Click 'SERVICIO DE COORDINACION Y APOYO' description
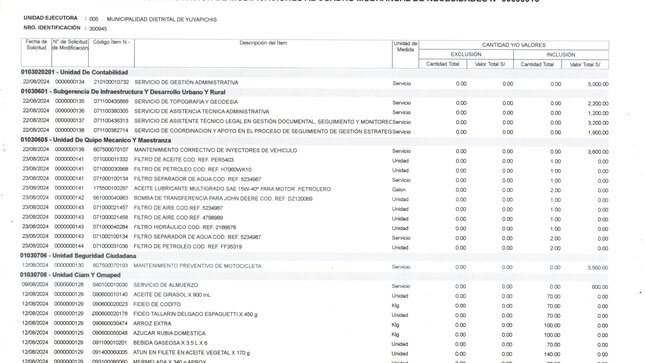 [263, 131]
